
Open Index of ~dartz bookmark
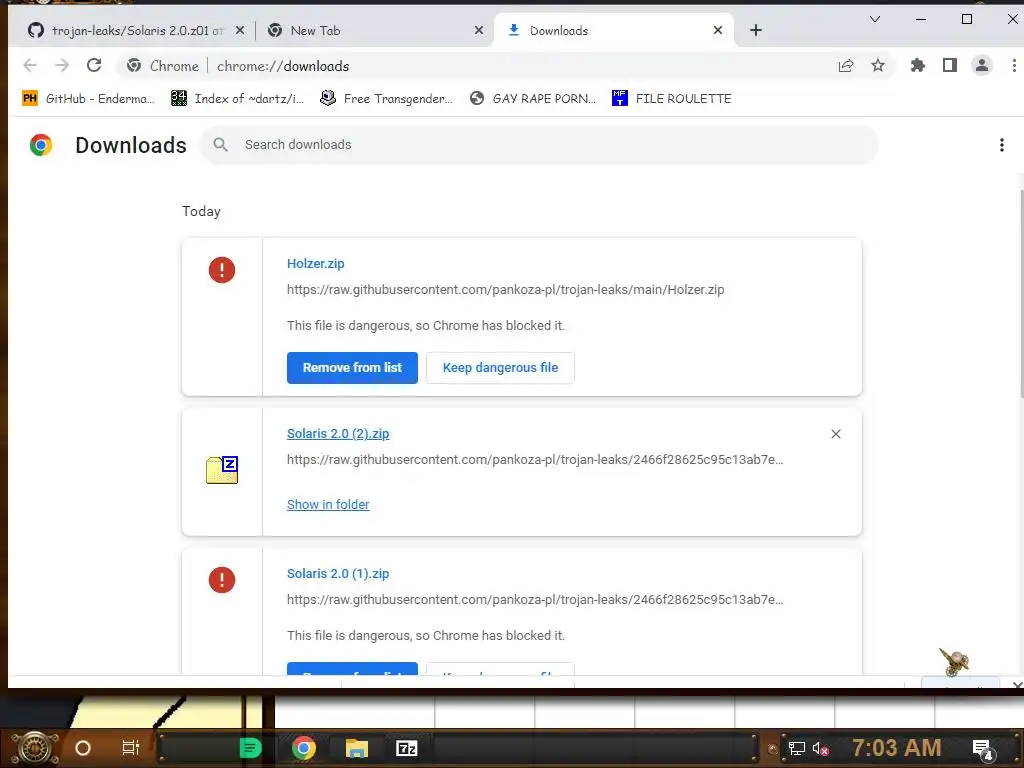(x=237, y=99)
